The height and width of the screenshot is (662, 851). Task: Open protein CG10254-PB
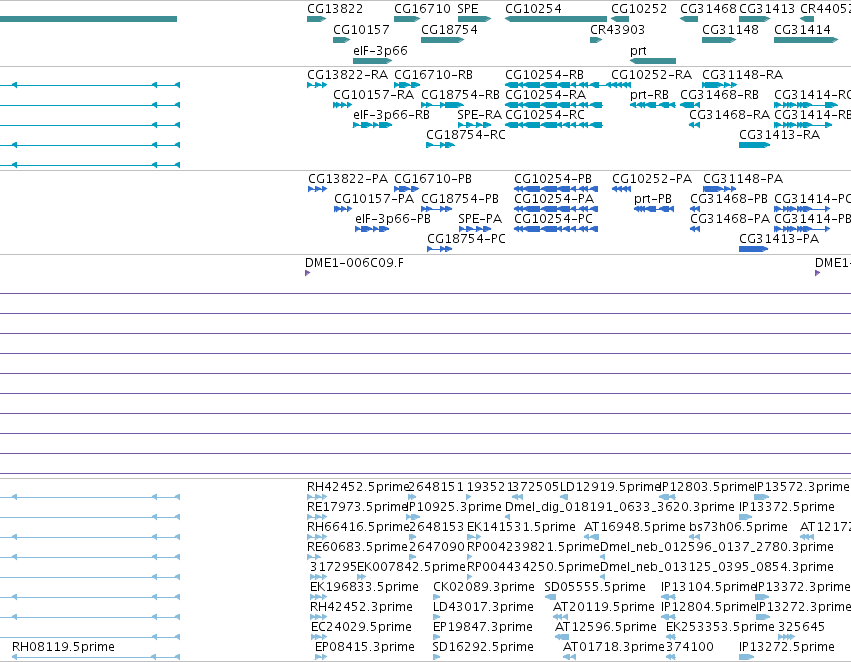pyautogui.click(x=556, y=189)
